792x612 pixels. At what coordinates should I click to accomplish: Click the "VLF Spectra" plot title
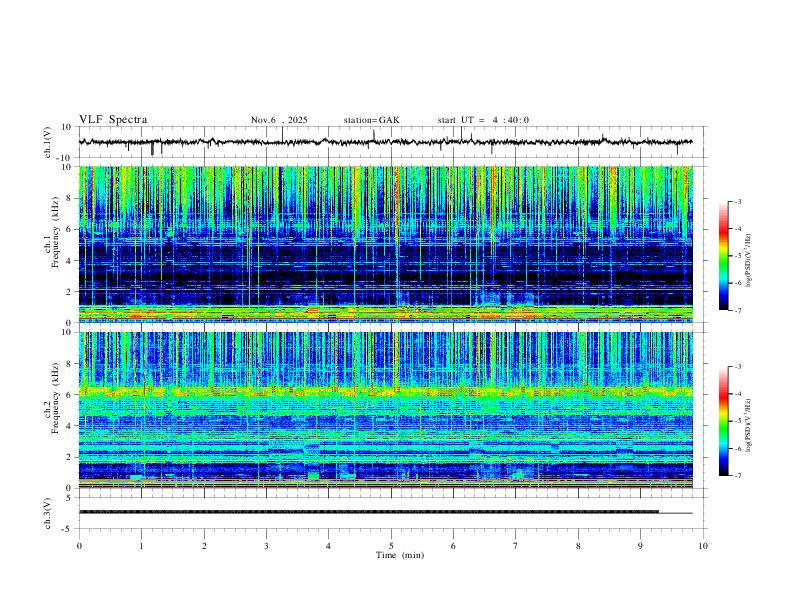(x=113, y=120)
